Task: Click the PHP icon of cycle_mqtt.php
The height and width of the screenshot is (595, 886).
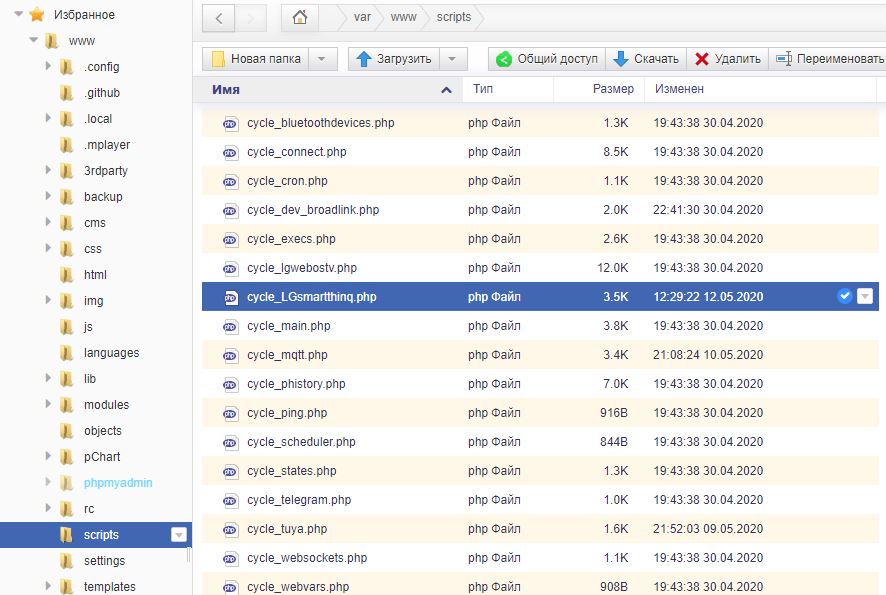Action: click(230, 355)
